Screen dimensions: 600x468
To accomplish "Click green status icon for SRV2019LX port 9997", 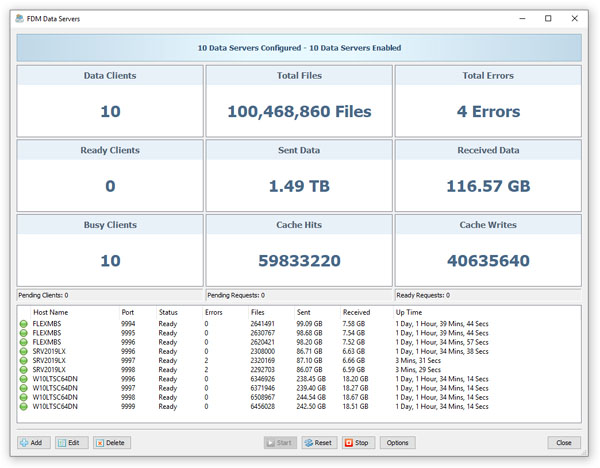I will [x=24, y=360].
